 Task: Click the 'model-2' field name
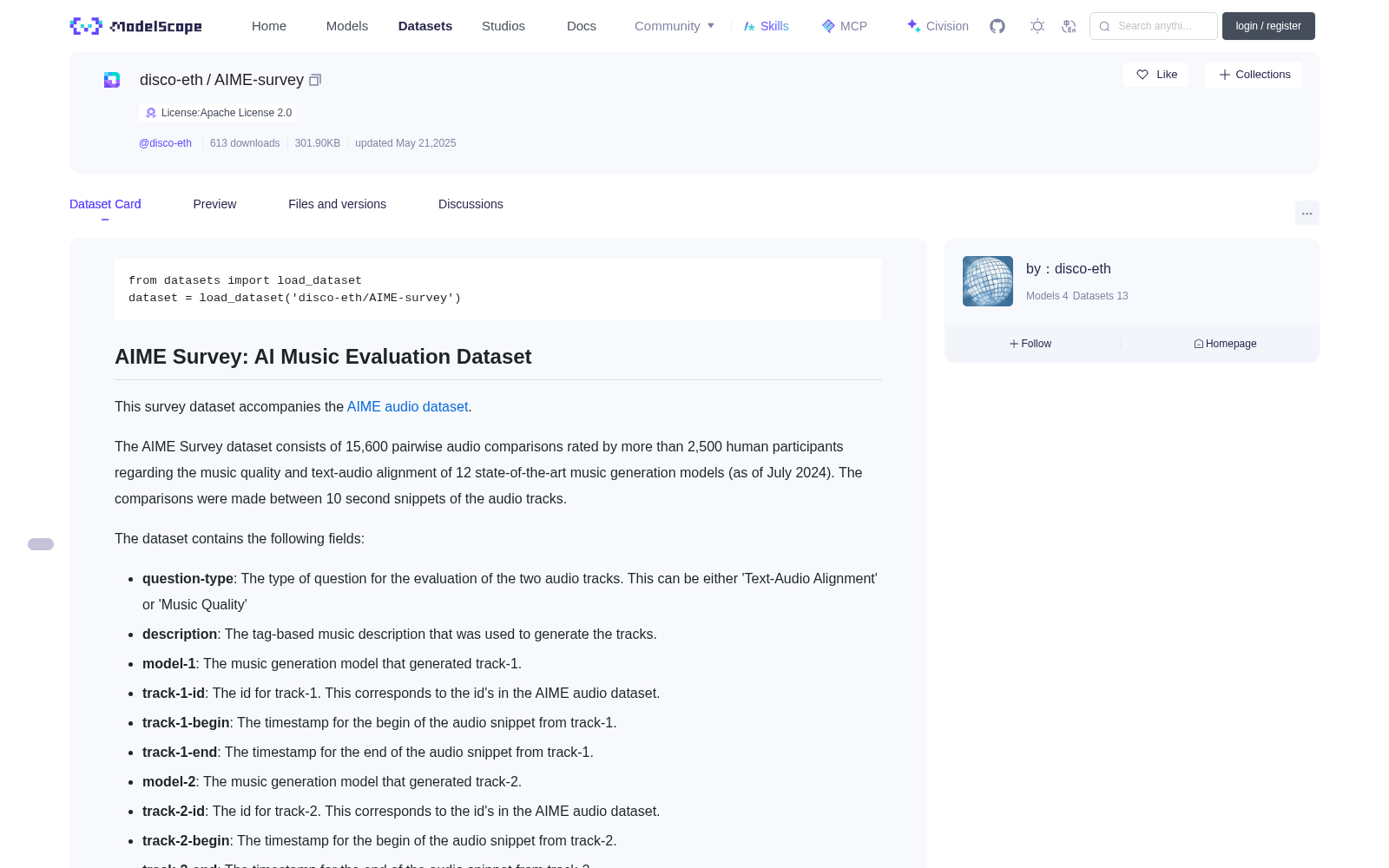(x=169, y=781)
